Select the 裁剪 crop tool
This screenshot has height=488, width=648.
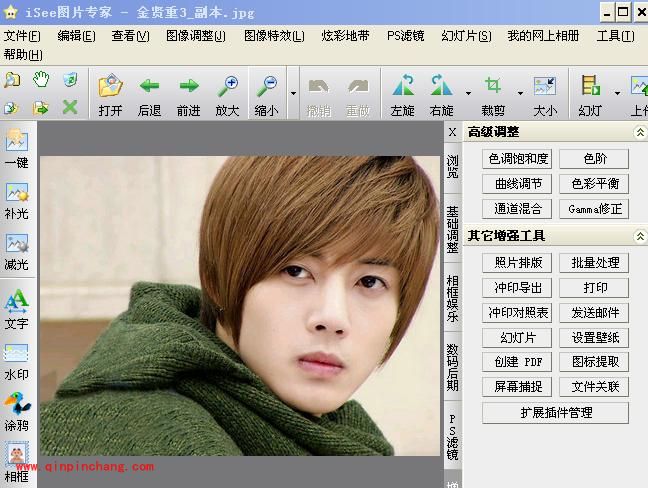click(x=493, y=88)
